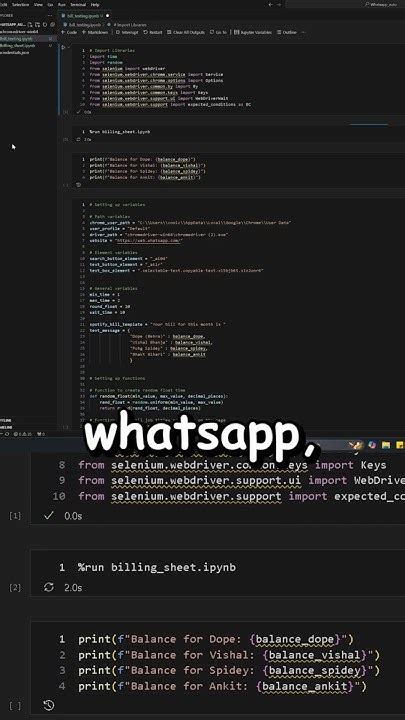Screen dimensions: 405x720
Task: Restart the Jupyter kernel
Action: pyautogui.click(x=153, y=32)
